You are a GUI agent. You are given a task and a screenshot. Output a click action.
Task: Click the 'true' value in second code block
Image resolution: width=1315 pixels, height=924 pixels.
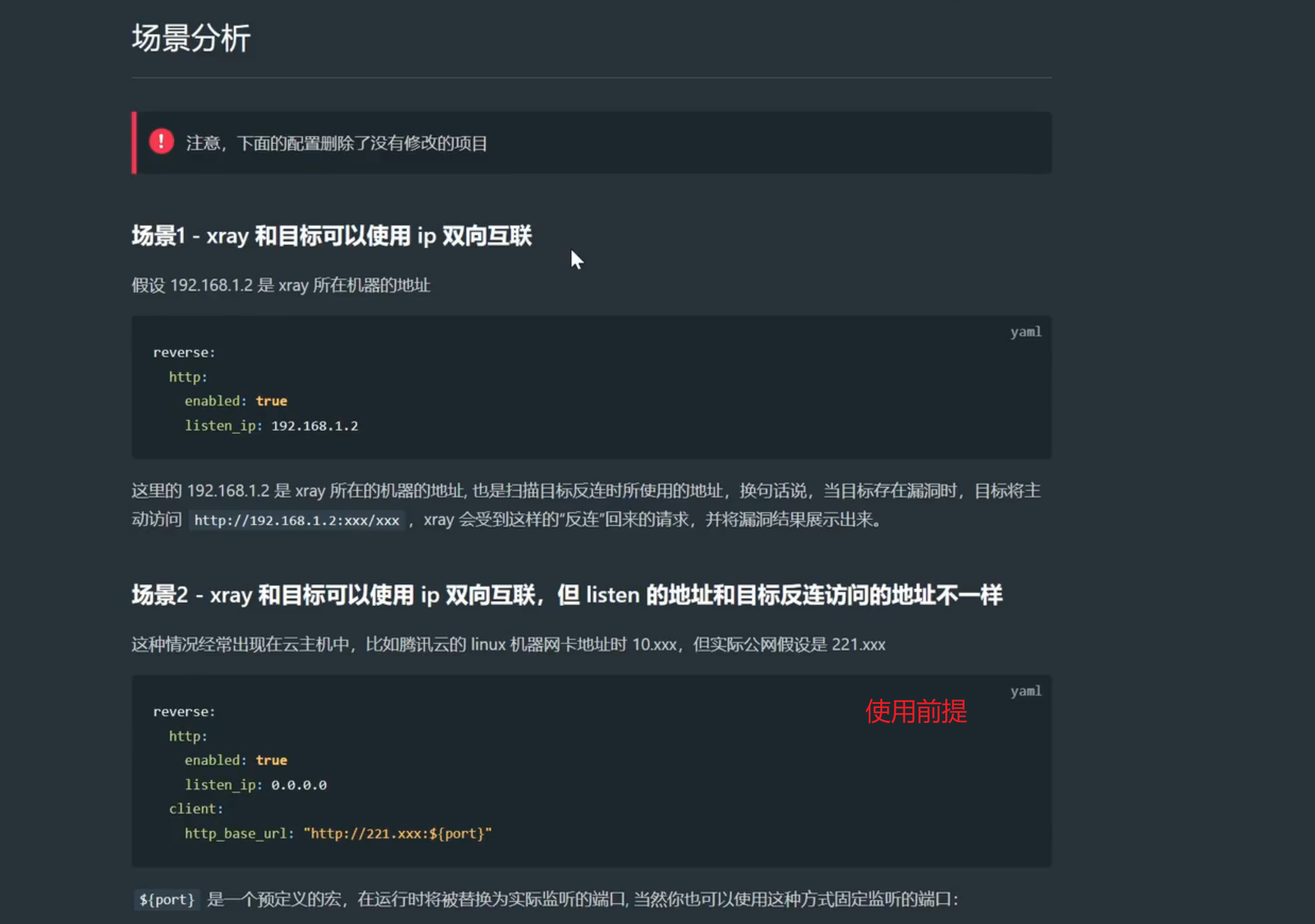[271, 760]
